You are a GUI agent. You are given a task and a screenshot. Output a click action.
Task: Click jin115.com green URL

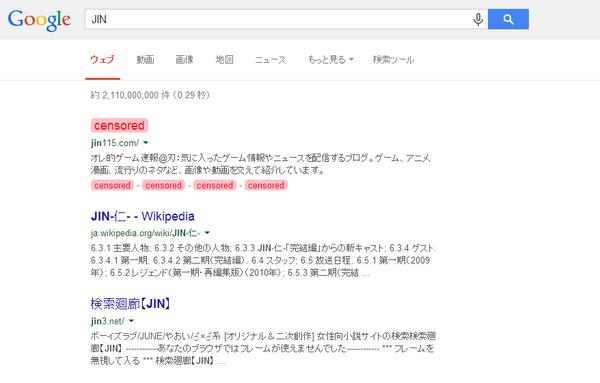click(x=114, y=143)
